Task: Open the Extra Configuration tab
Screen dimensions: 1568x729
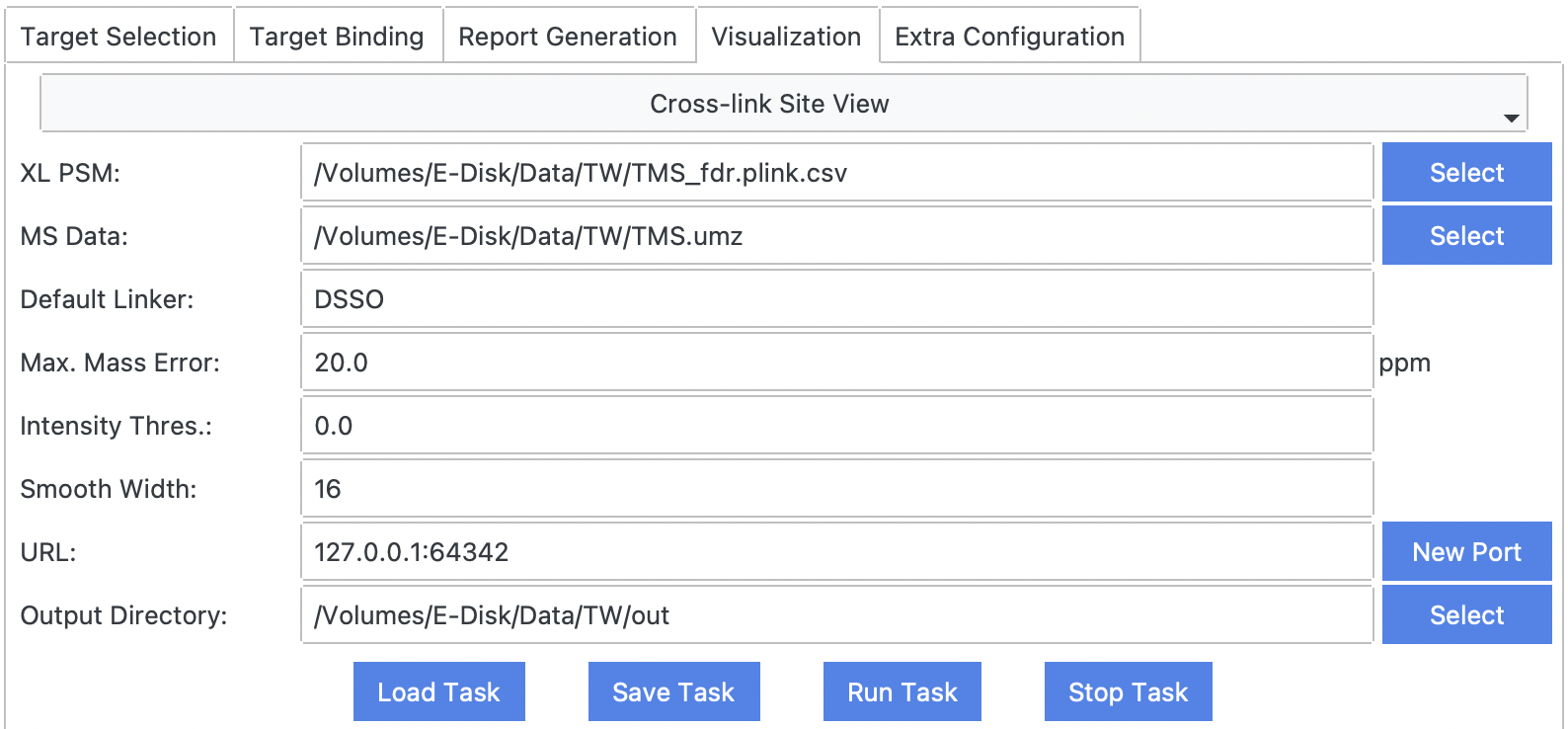Action: (x=1009, y=37)
